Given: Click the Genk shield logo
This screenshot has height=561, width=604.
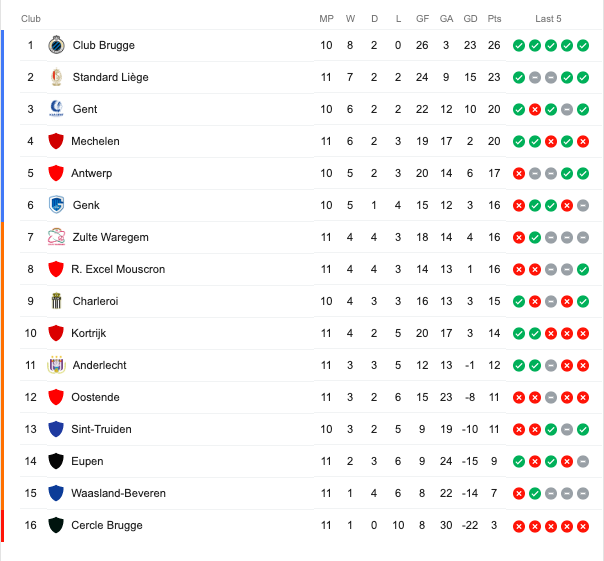Looking at the screenshot, I should [x=56, y=205].
